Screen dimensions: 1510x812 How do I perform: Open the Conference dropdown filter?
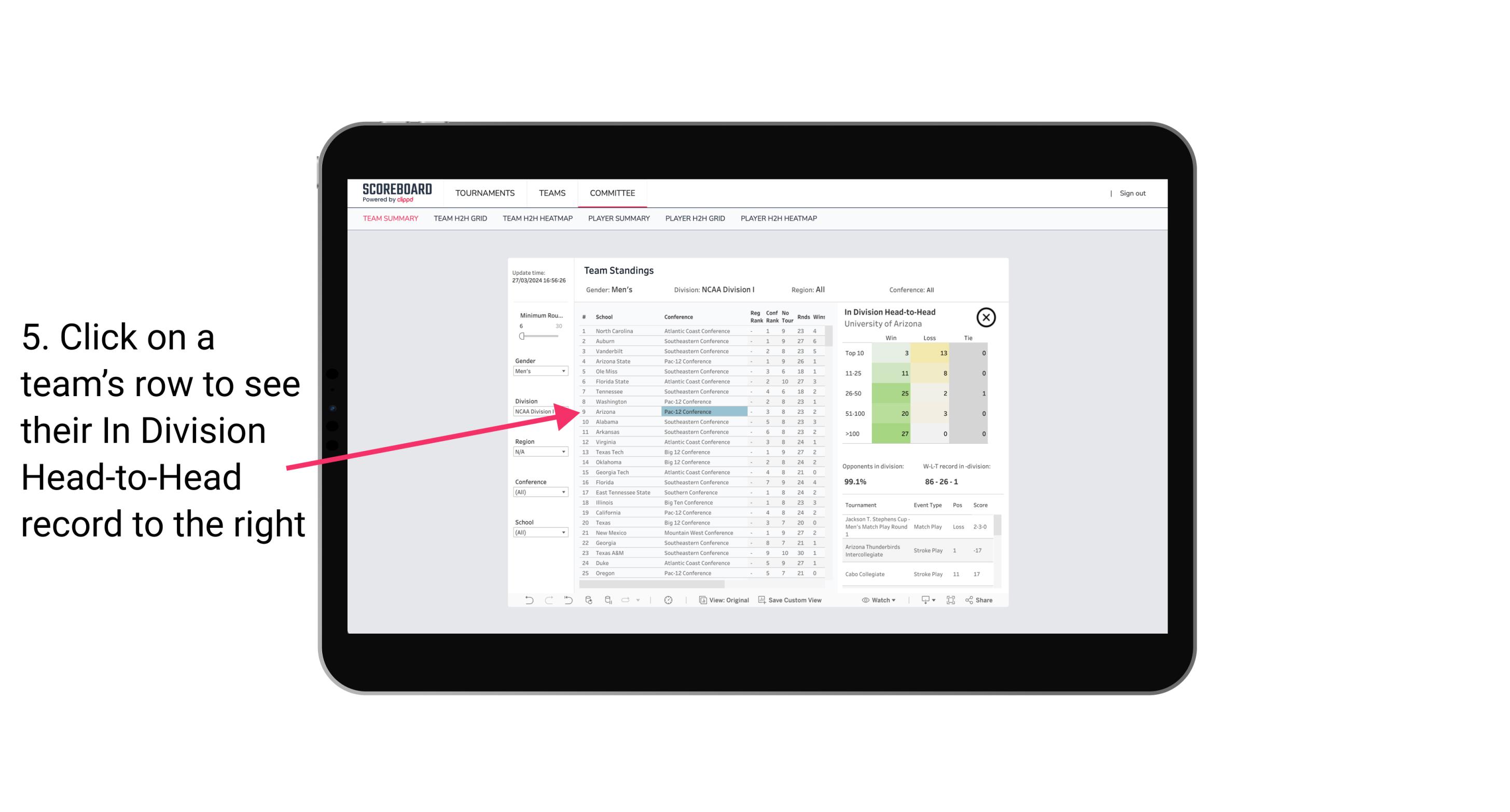541,492
